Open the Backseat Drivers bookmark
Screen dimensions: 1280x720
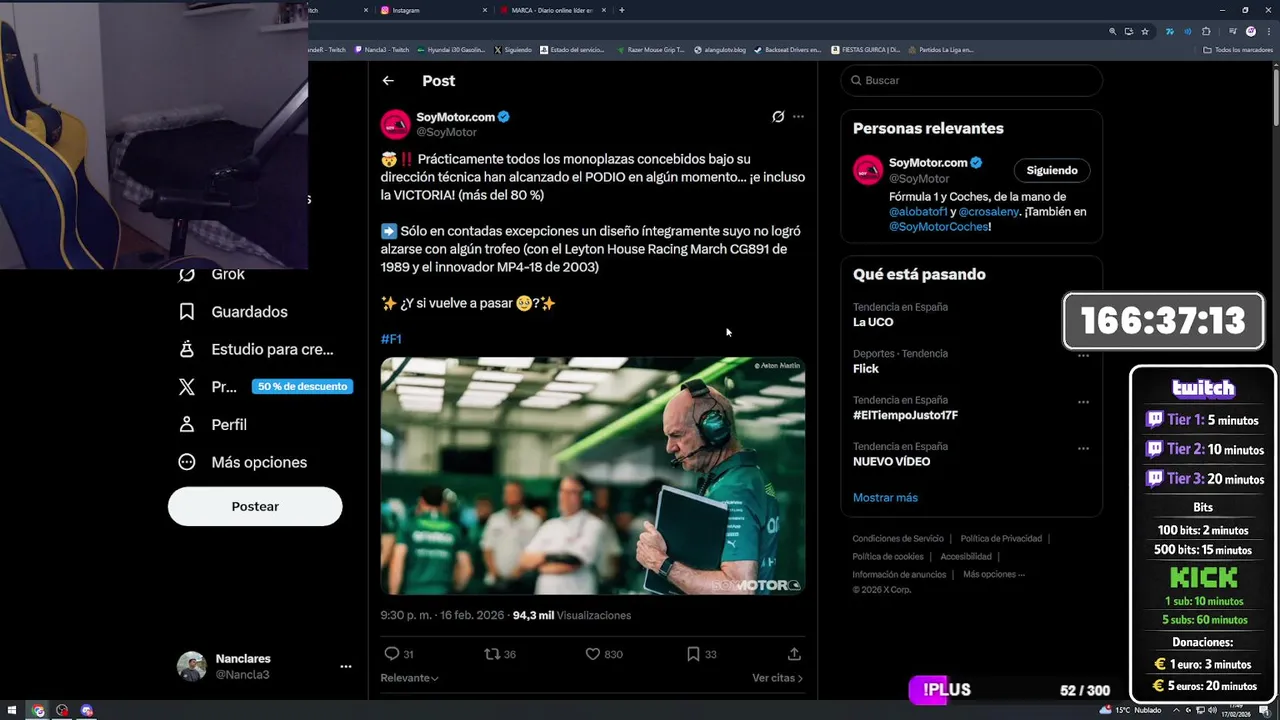pyautogui.click(x=788, y=49)
